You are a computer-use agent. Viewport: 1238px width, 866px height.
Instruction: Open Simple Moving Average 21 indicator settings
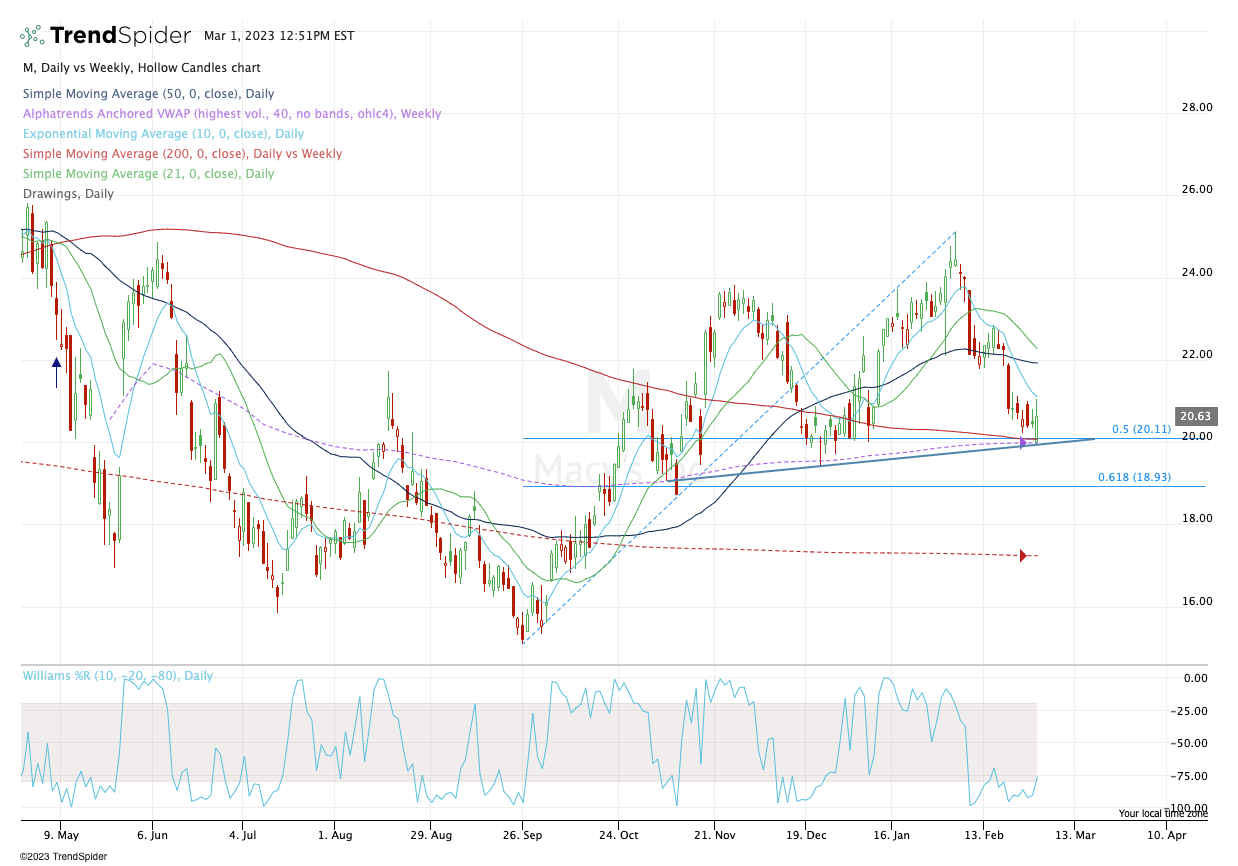coord(147,174)
